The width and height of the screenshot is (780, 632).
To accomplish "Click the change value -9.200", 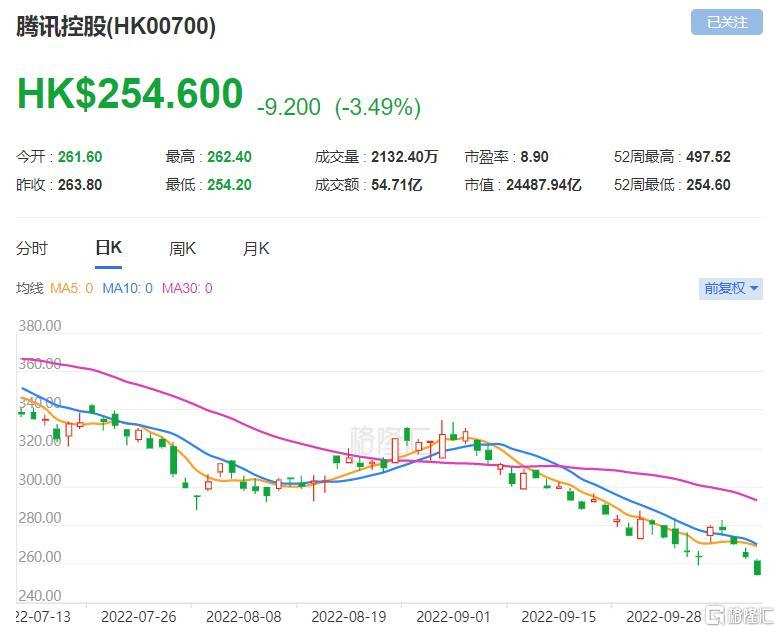I will [x=289, y=107].
